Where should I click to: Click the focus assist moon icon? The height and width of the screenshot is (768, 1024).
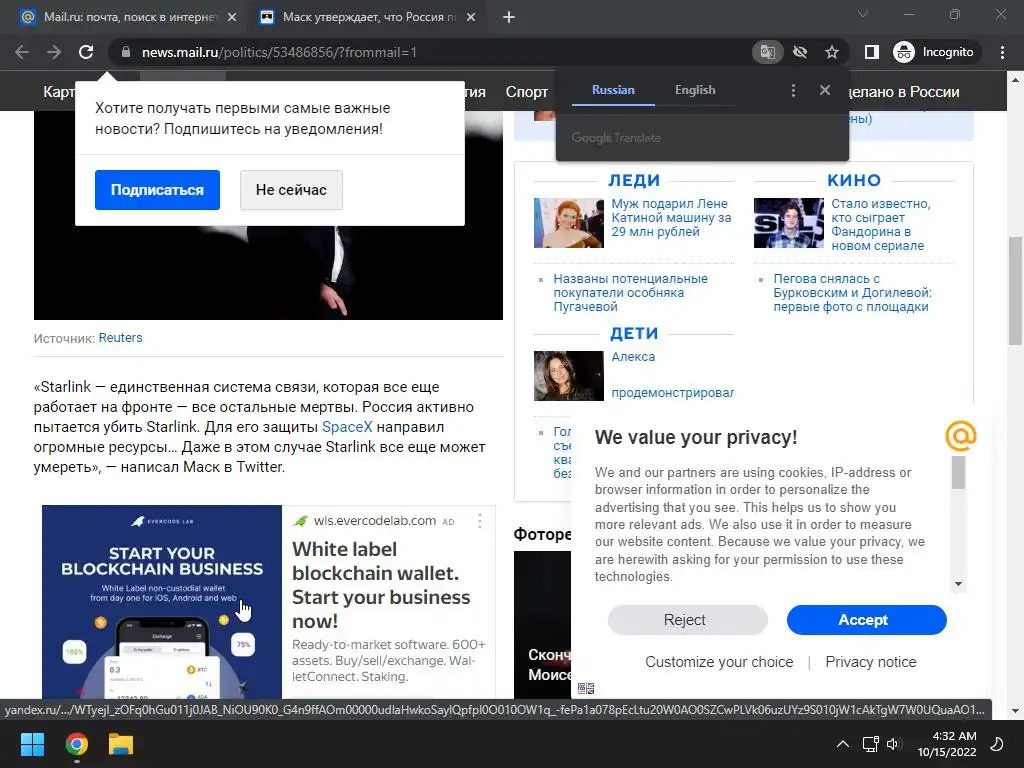pyautogui.click(x=997, y=744)
